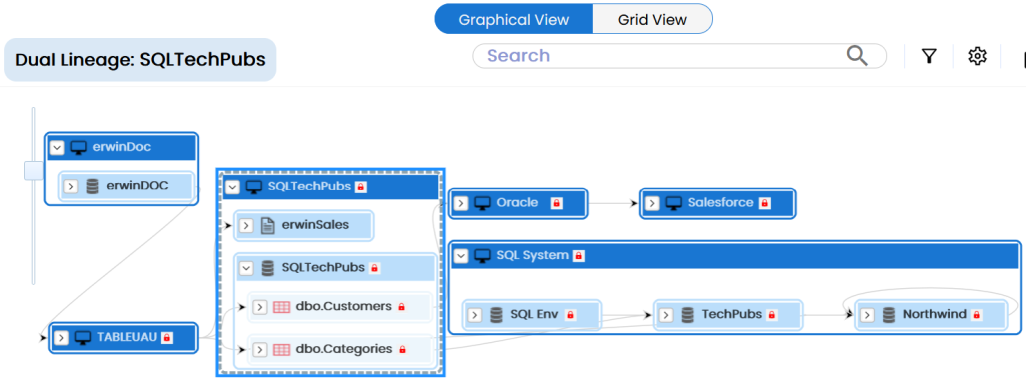Click lock icon beside SQLTechPubs environment

[374, 268]
